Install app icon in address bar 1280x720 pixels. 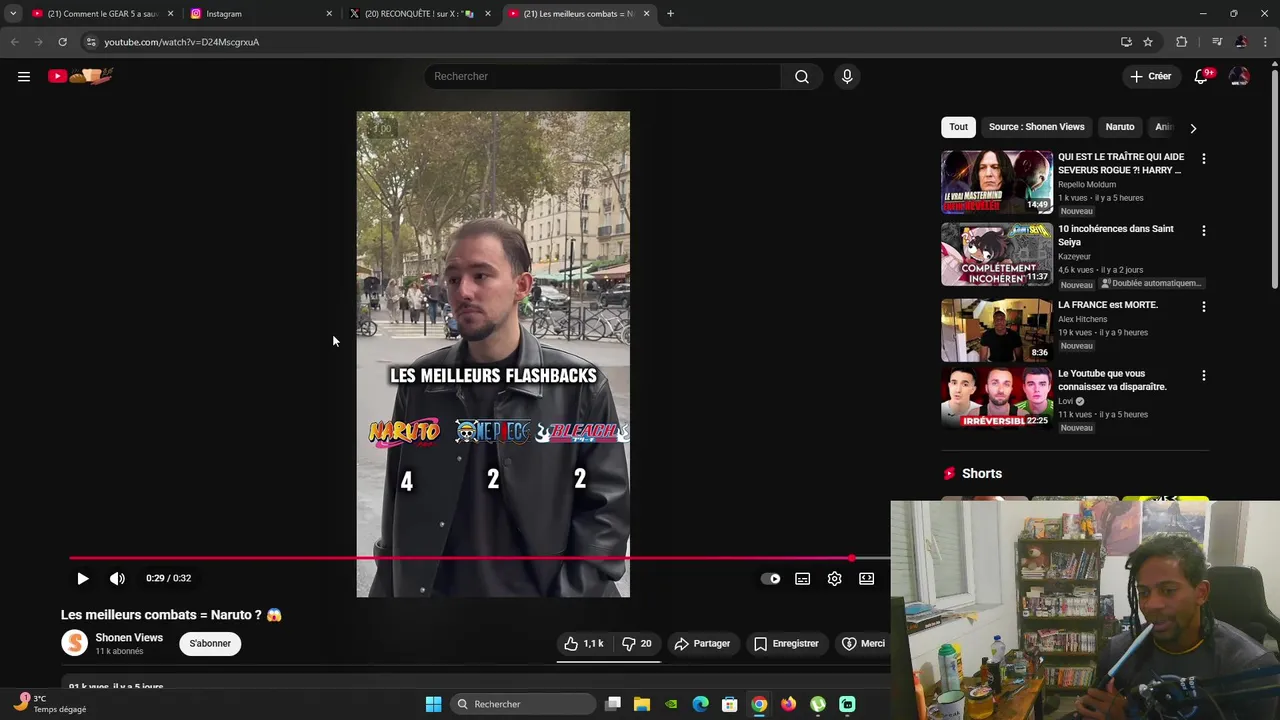coord(1126,42)
